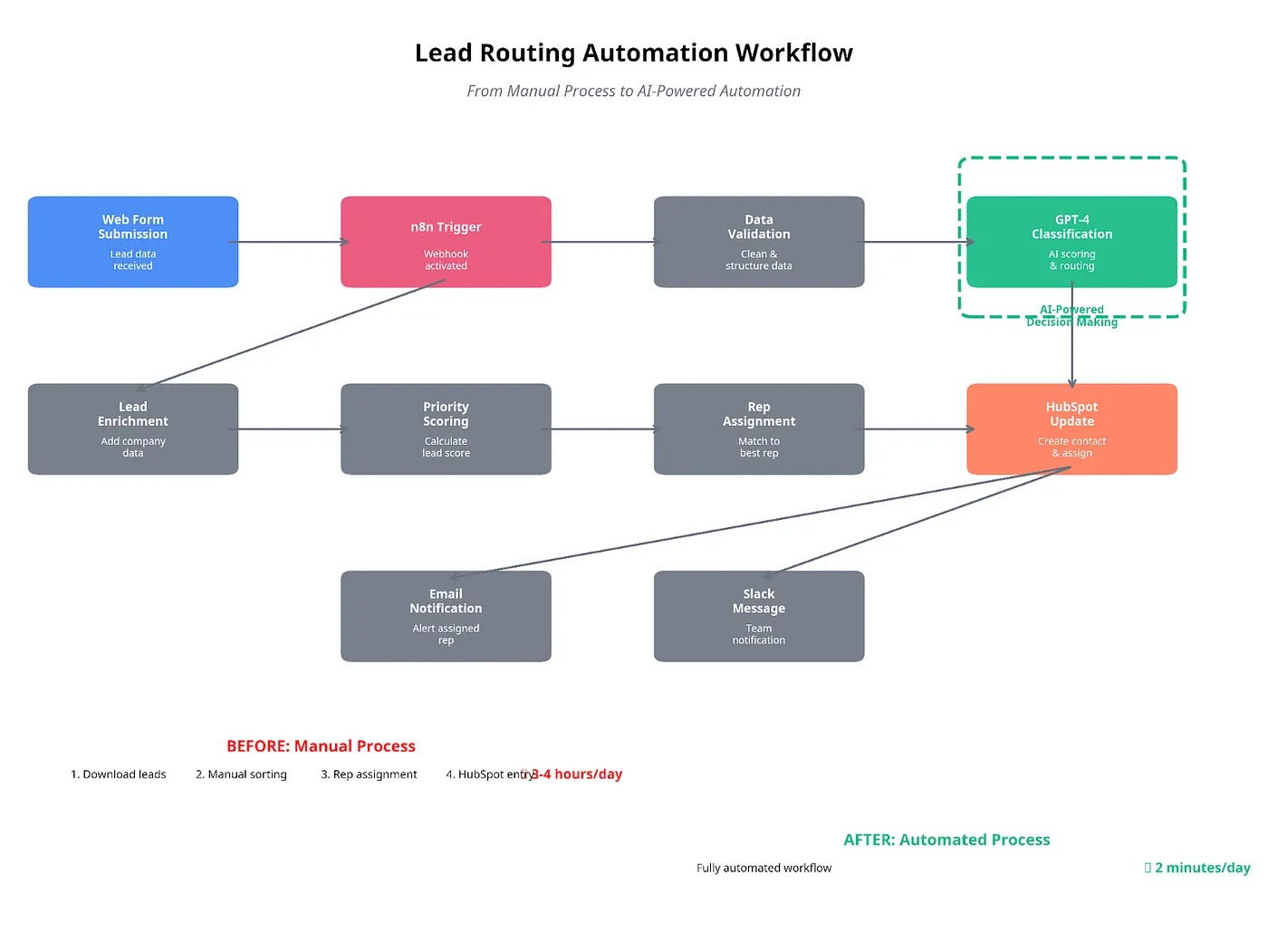Click the AI-Powered Decision Making label
1268x952 pixels.
(1071, 316)
